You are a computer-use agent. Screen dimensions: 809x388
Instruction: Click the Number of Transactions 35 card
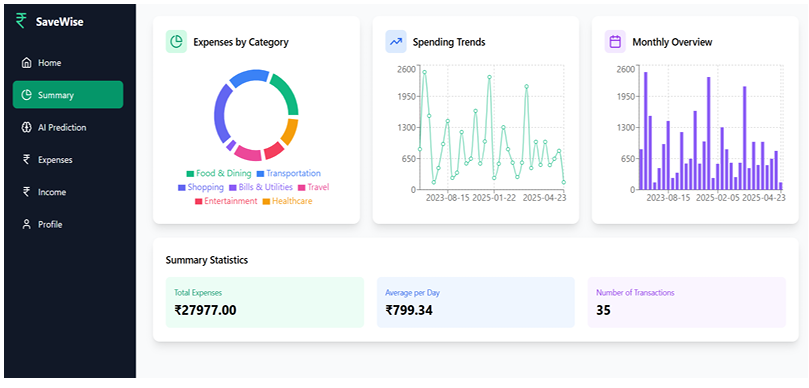point(687,302)
